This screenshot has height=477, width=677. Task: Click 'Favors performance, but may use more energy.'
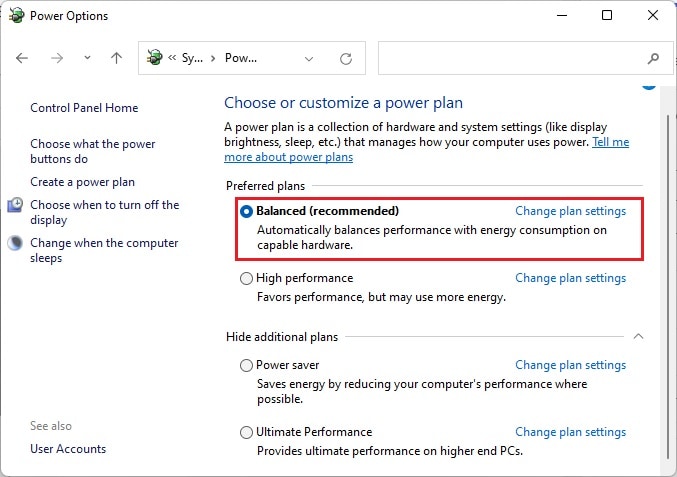tap(381, 297)
